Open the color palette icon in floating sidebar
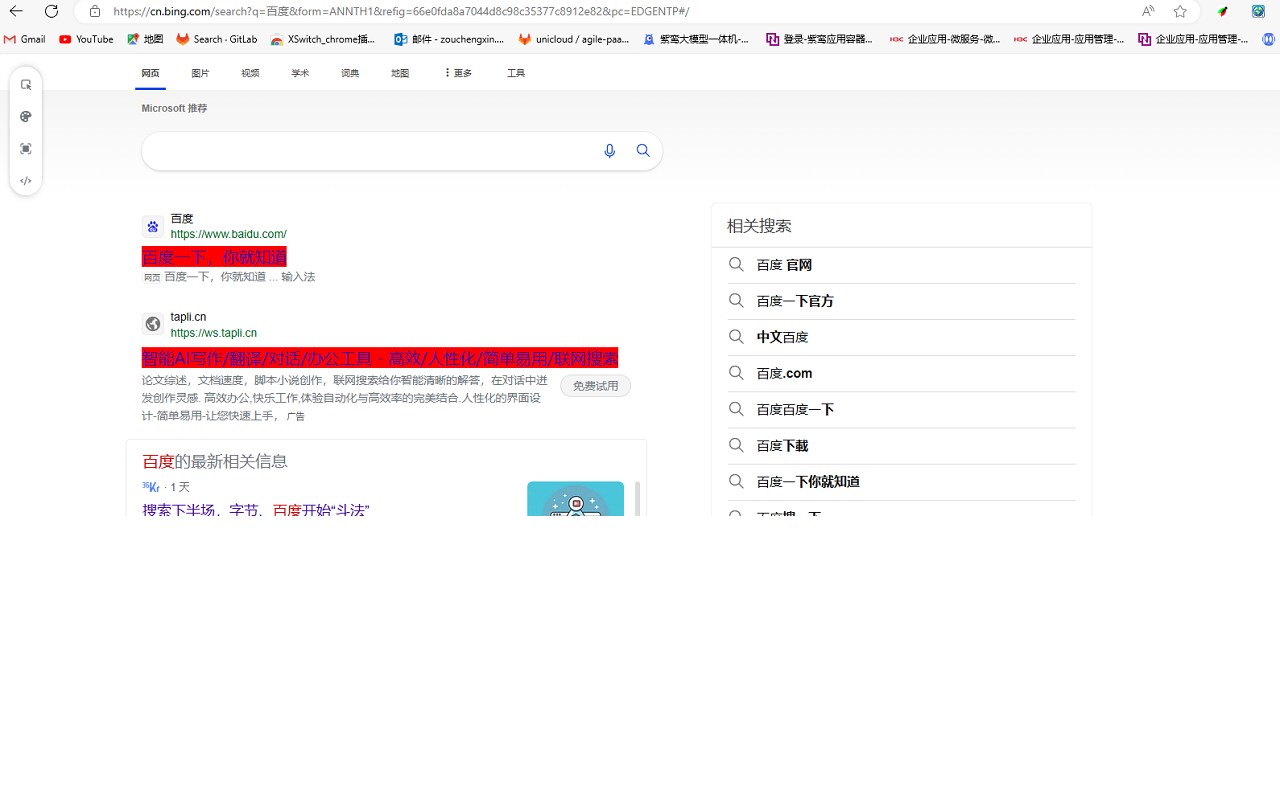Viewport: 1280px width, 800px height. [26, 117]
